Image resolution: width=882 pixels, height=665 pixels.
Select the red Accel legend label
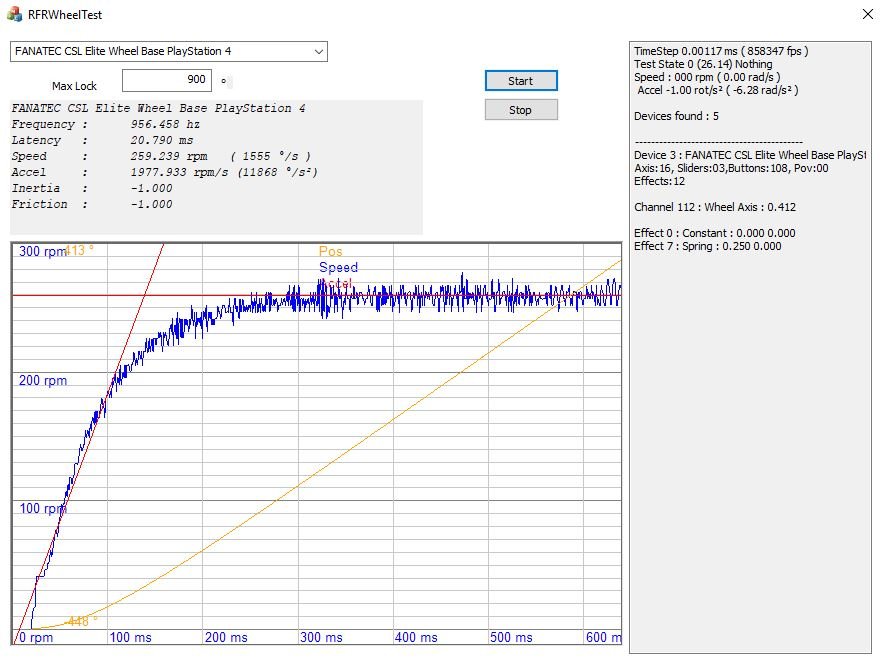tap(335, 284)
